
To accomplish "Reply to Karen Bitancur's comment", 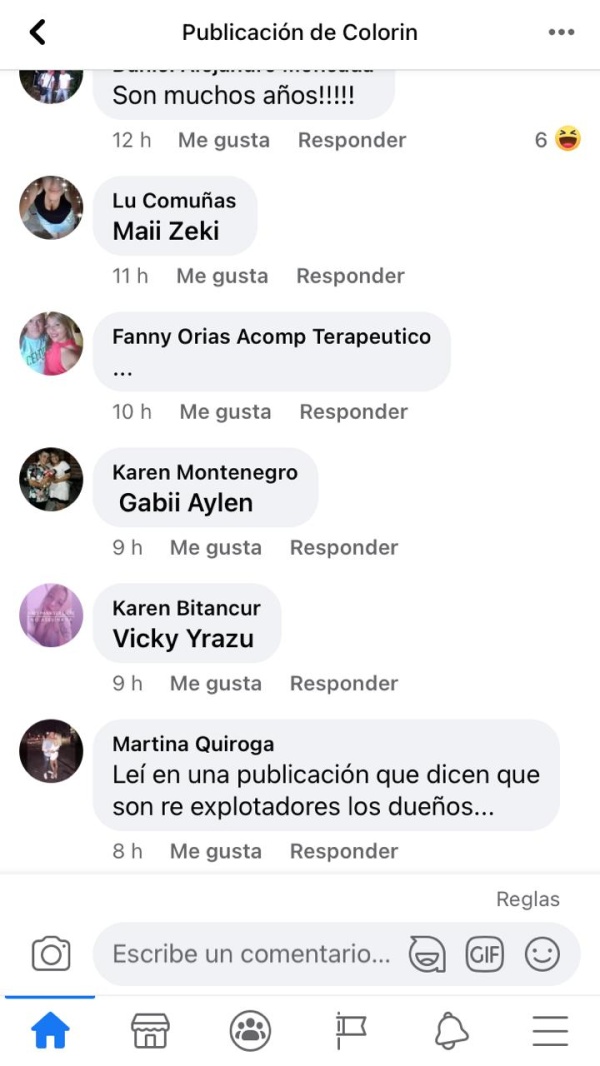I will point(344,683).
